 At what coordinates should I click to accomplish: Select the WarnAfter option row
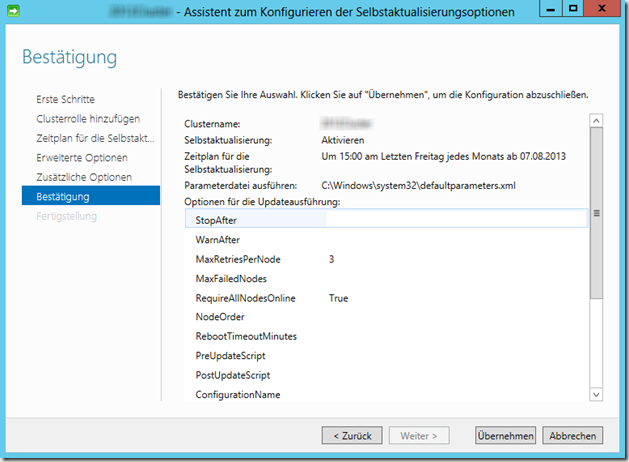click(x=386, y=240)
